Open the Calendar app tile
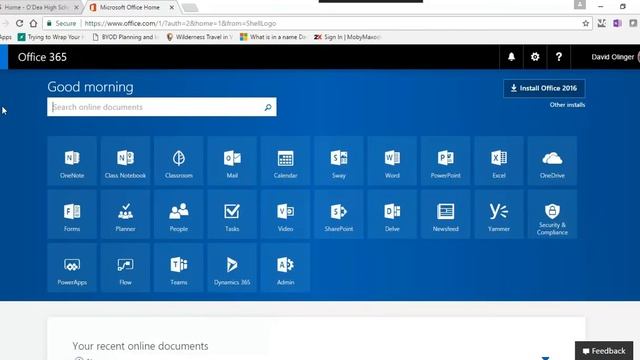Viewport: 640px width, 360px height. [285, 161]
